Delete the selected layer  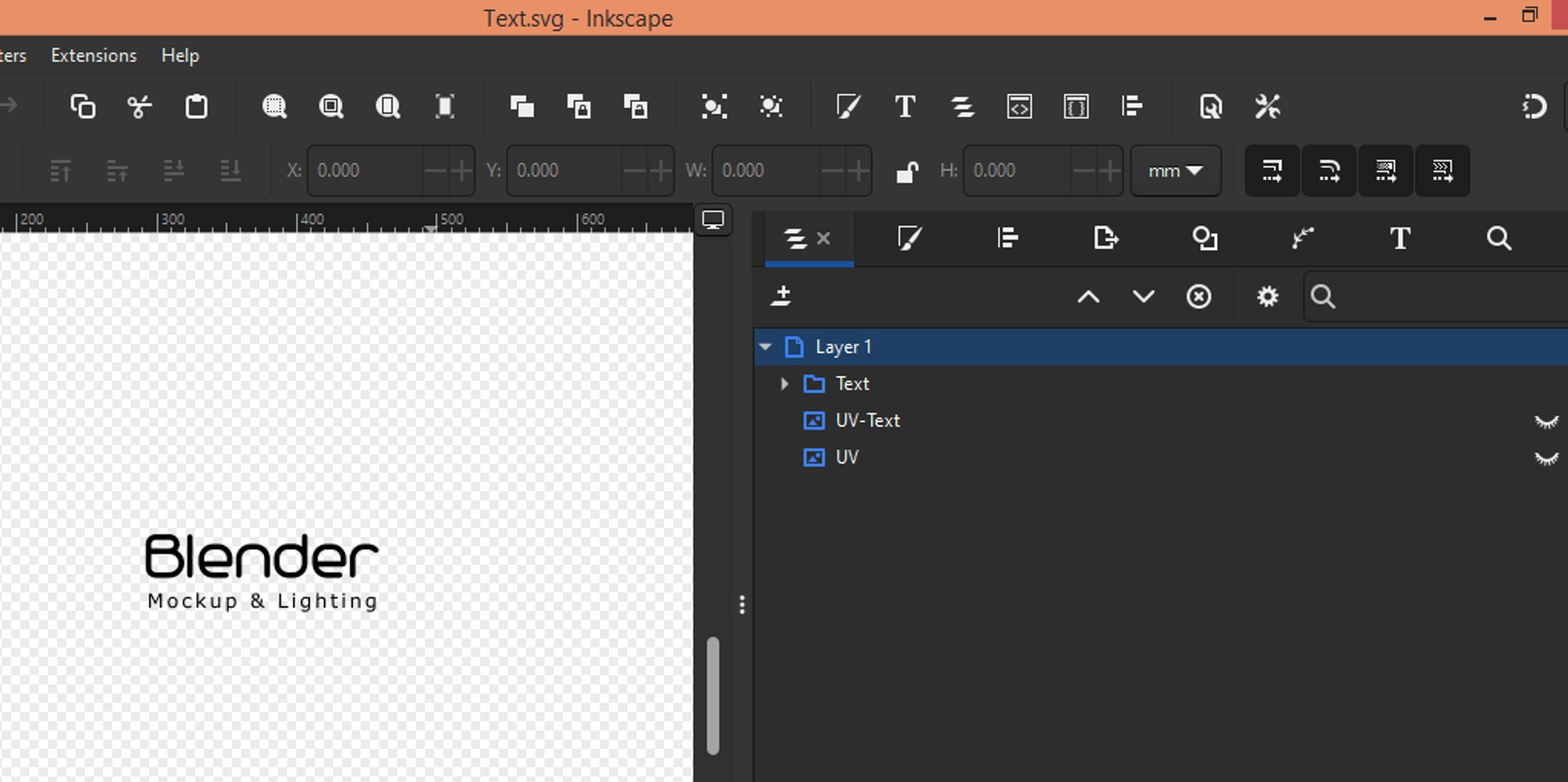(x=1199, y=297)
